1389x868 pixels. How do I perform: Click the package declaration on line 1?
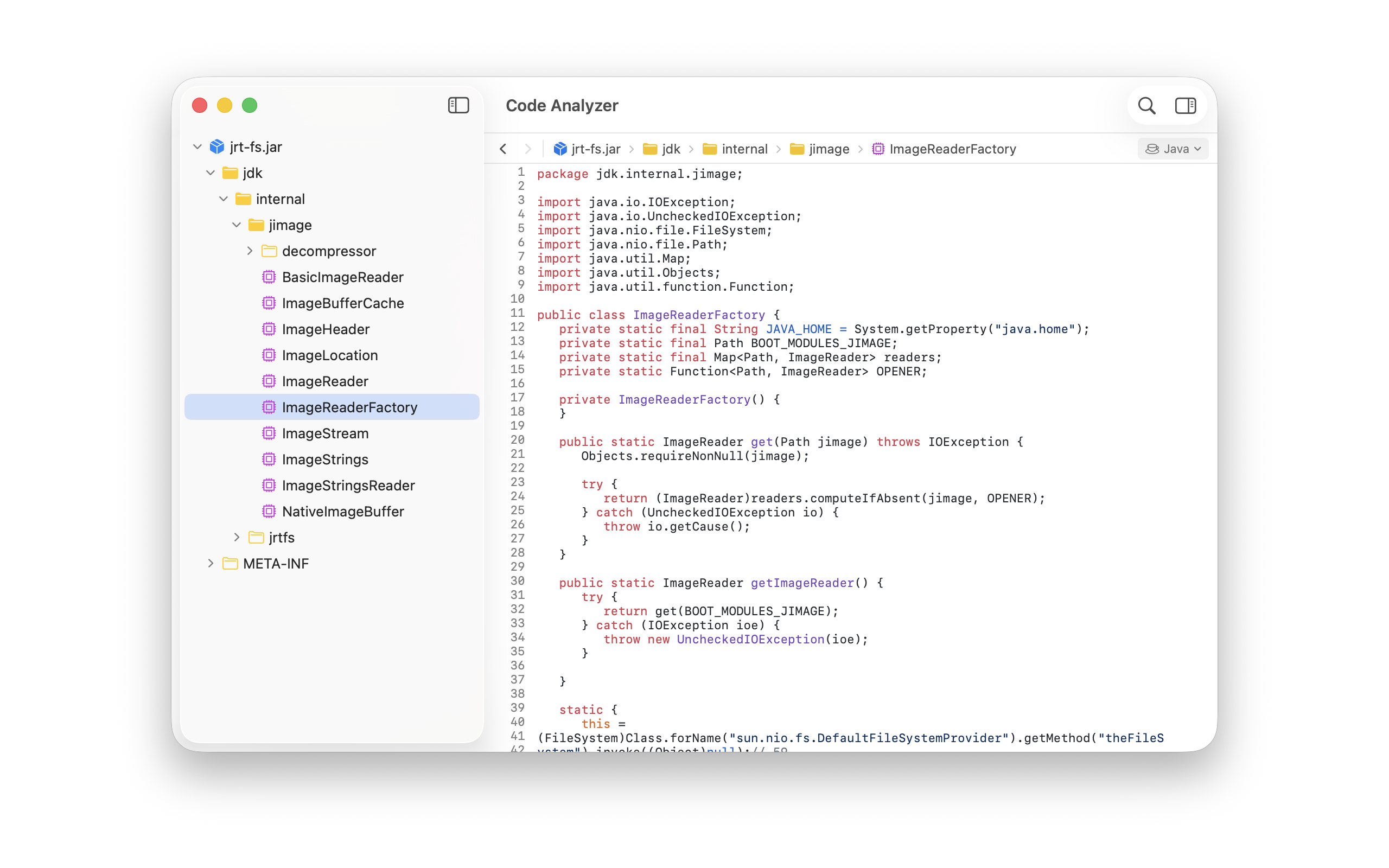[639, 174]
